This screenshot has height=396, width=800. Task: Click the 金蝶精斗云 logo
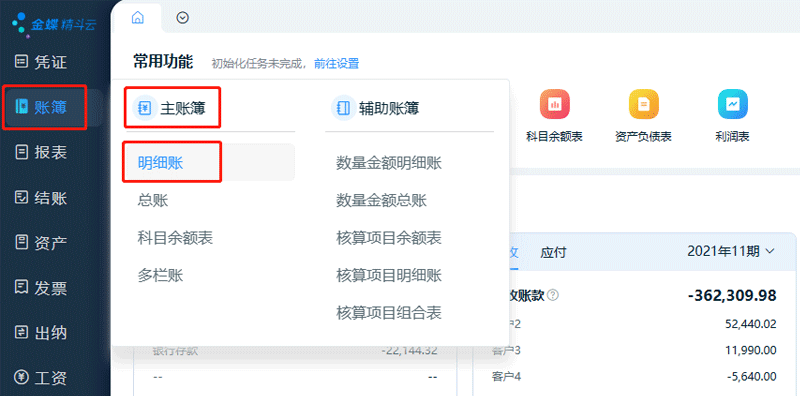pyautogui.click(x=54, y=24)
